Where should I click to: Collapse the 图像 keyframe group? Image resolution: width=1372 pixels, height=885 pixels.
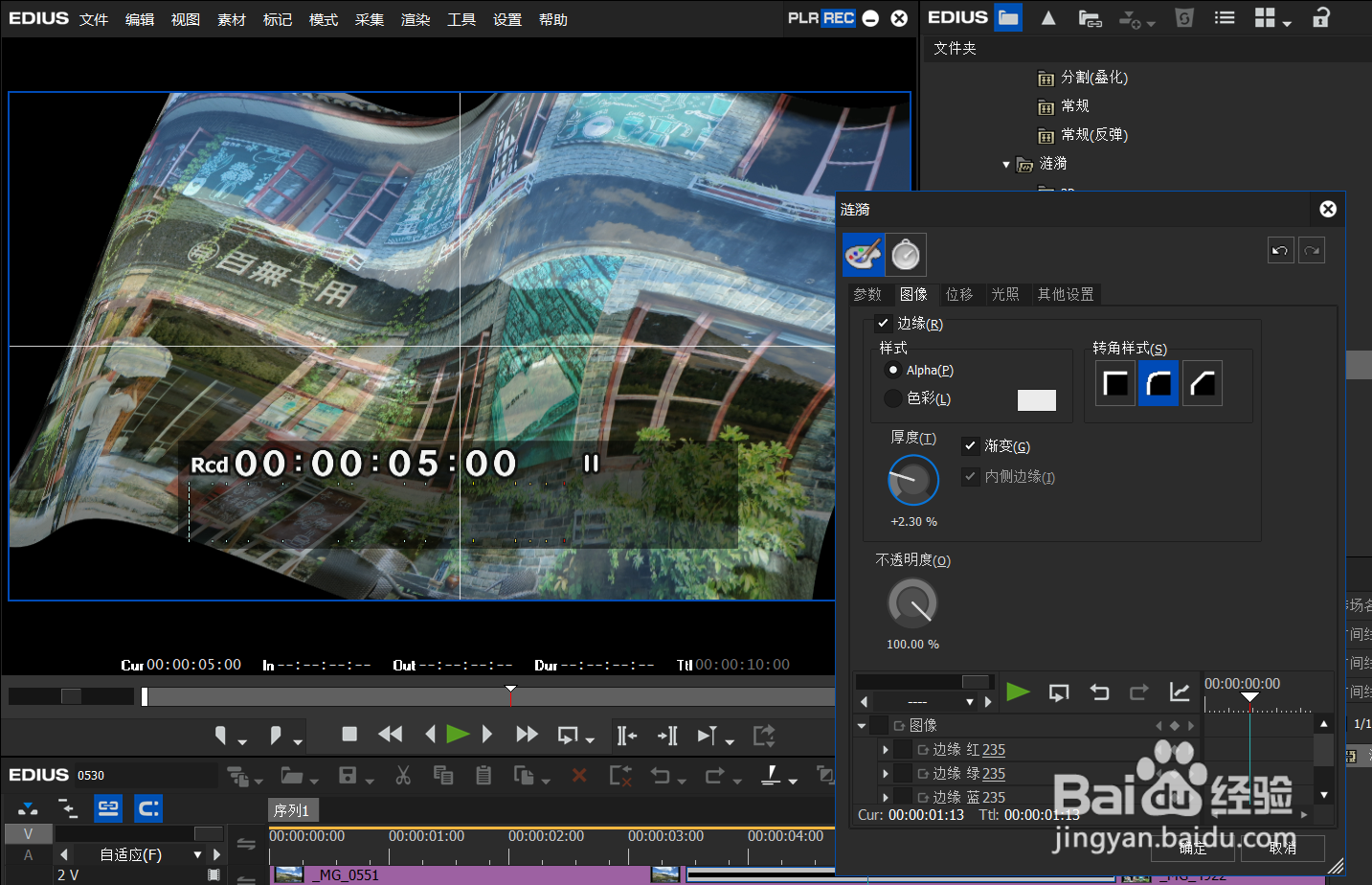tap(862, 726)
